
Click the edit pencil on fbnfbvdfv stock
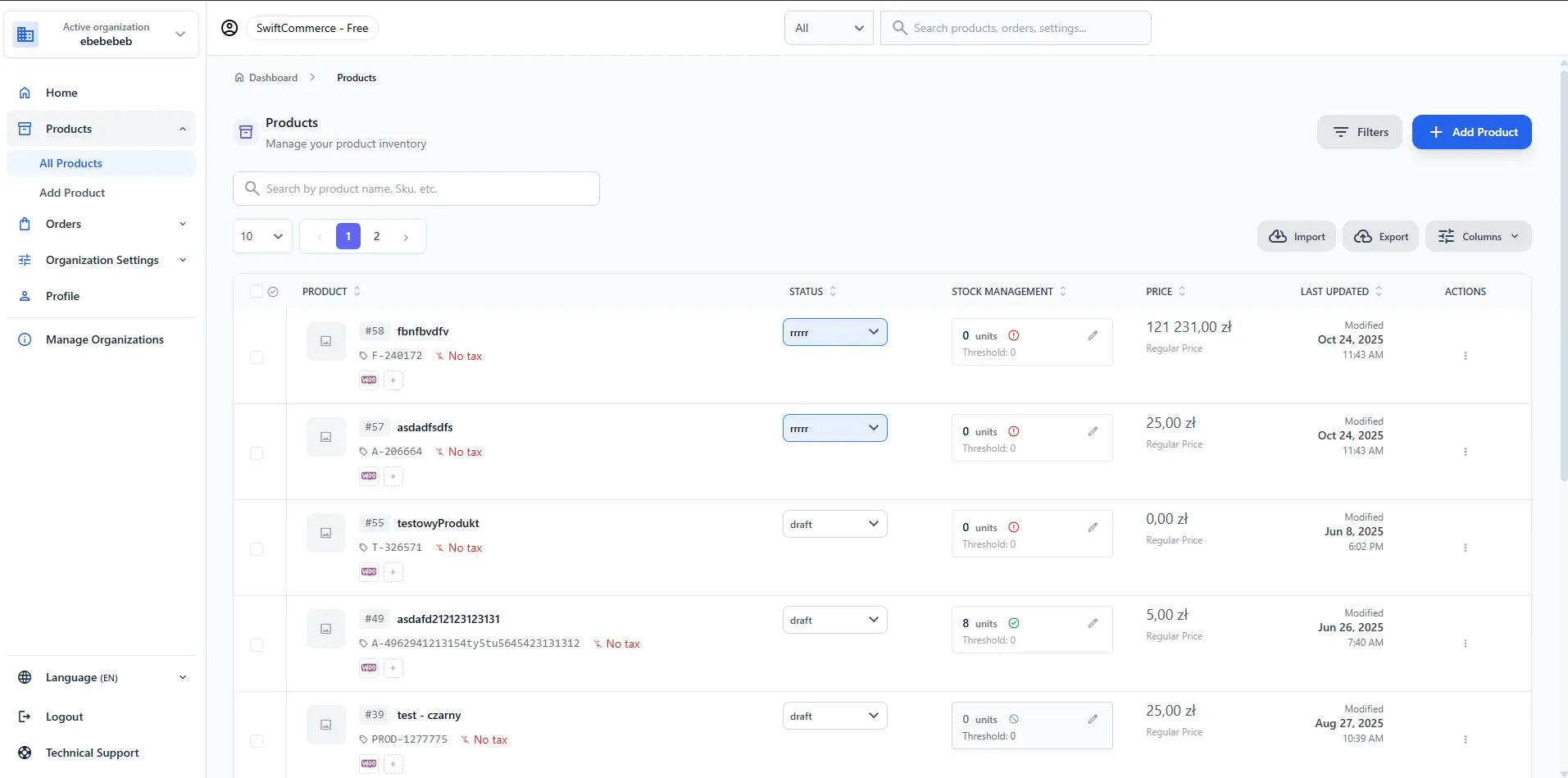coord(1092,334)
